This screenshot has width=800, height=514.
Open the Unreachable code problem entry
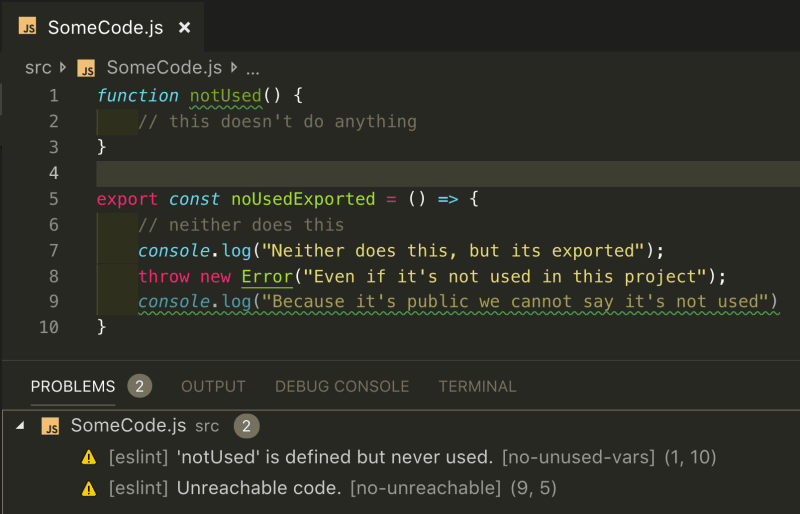point(401,488)
